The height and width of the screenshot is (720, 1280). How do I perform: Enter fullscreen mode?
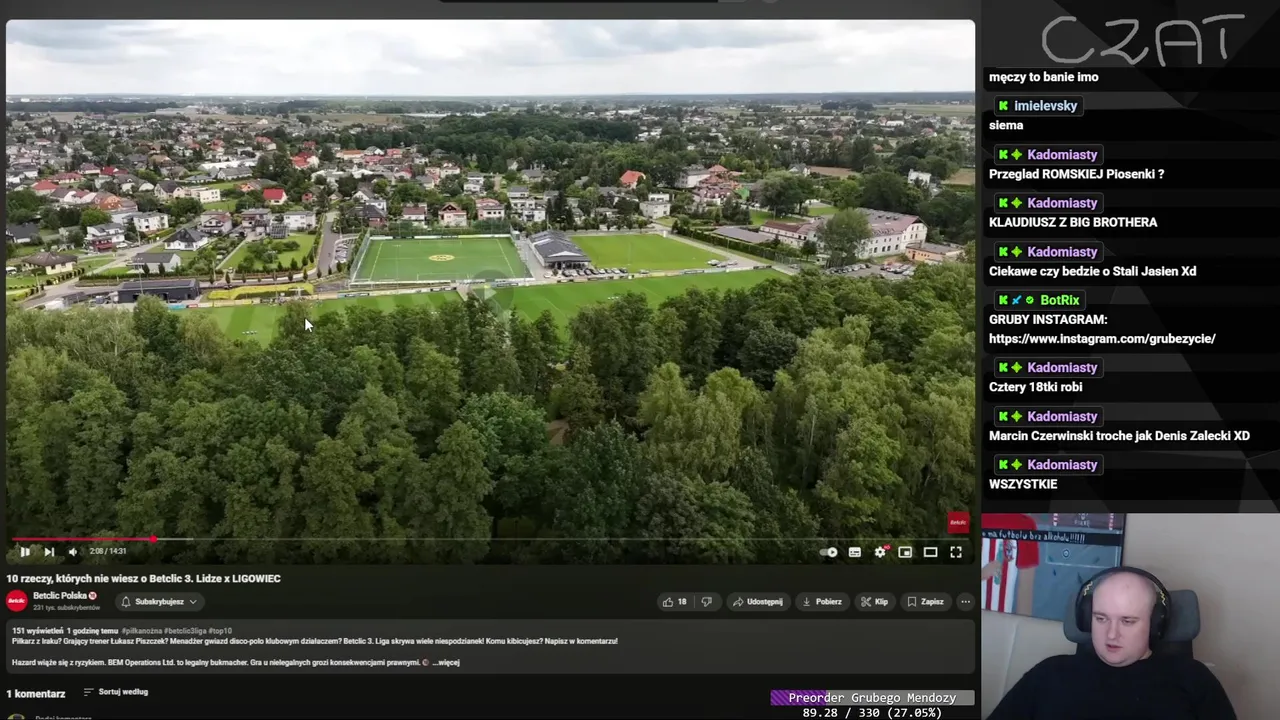pos(956,552)
